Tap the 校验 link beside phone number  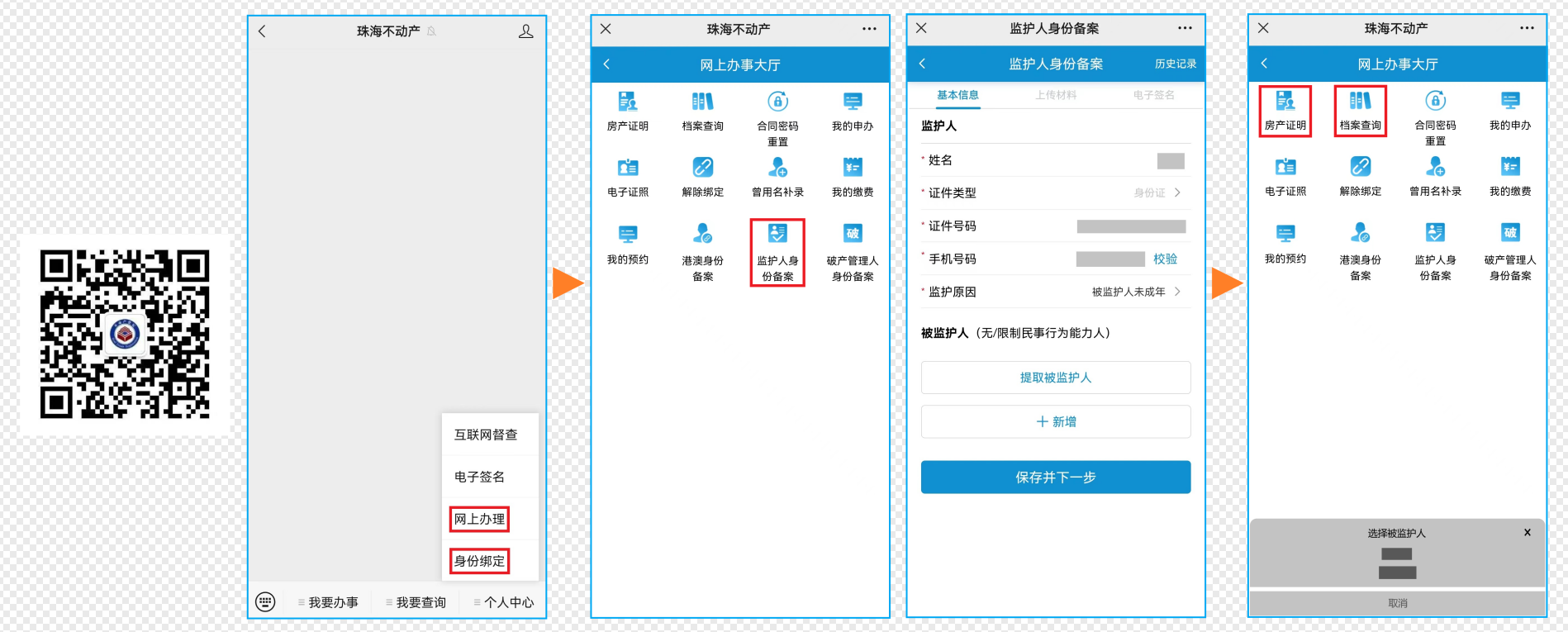1165,259
